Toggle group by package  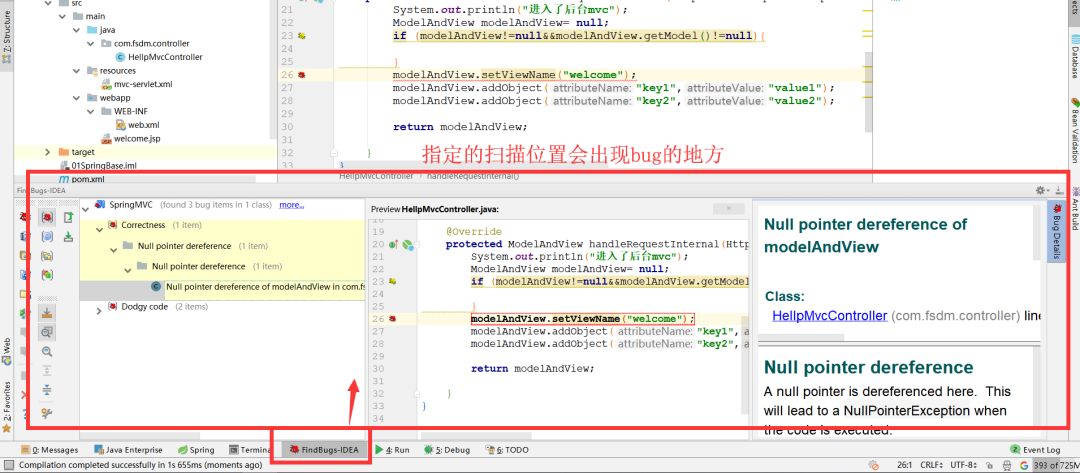47,256
